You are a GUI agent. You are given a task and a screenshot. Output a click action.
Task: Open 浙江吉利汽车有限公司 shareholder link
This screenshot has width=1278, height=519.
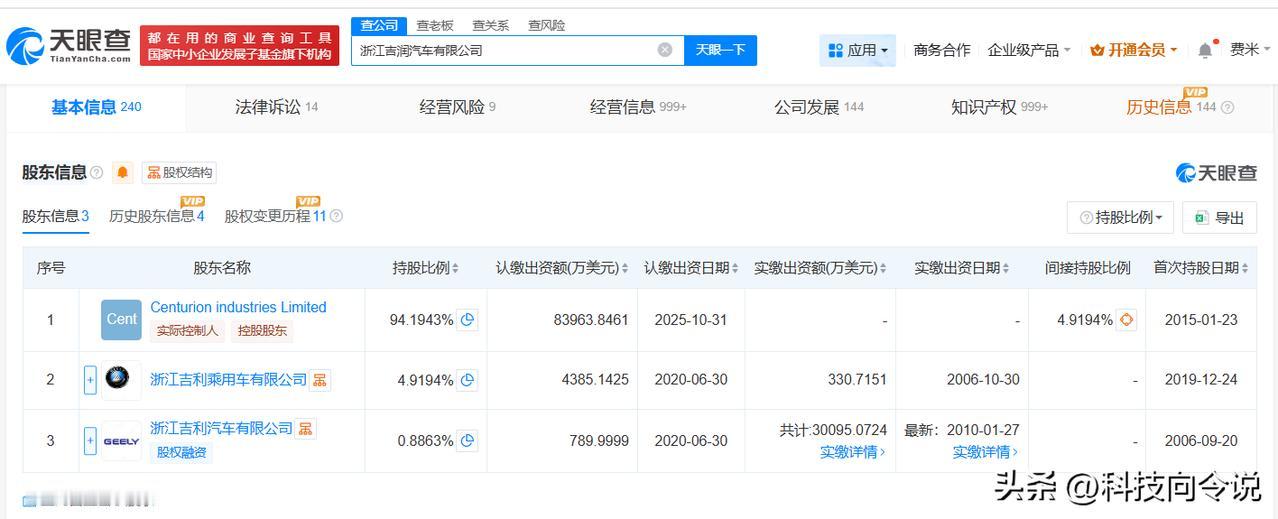[221, 429]
